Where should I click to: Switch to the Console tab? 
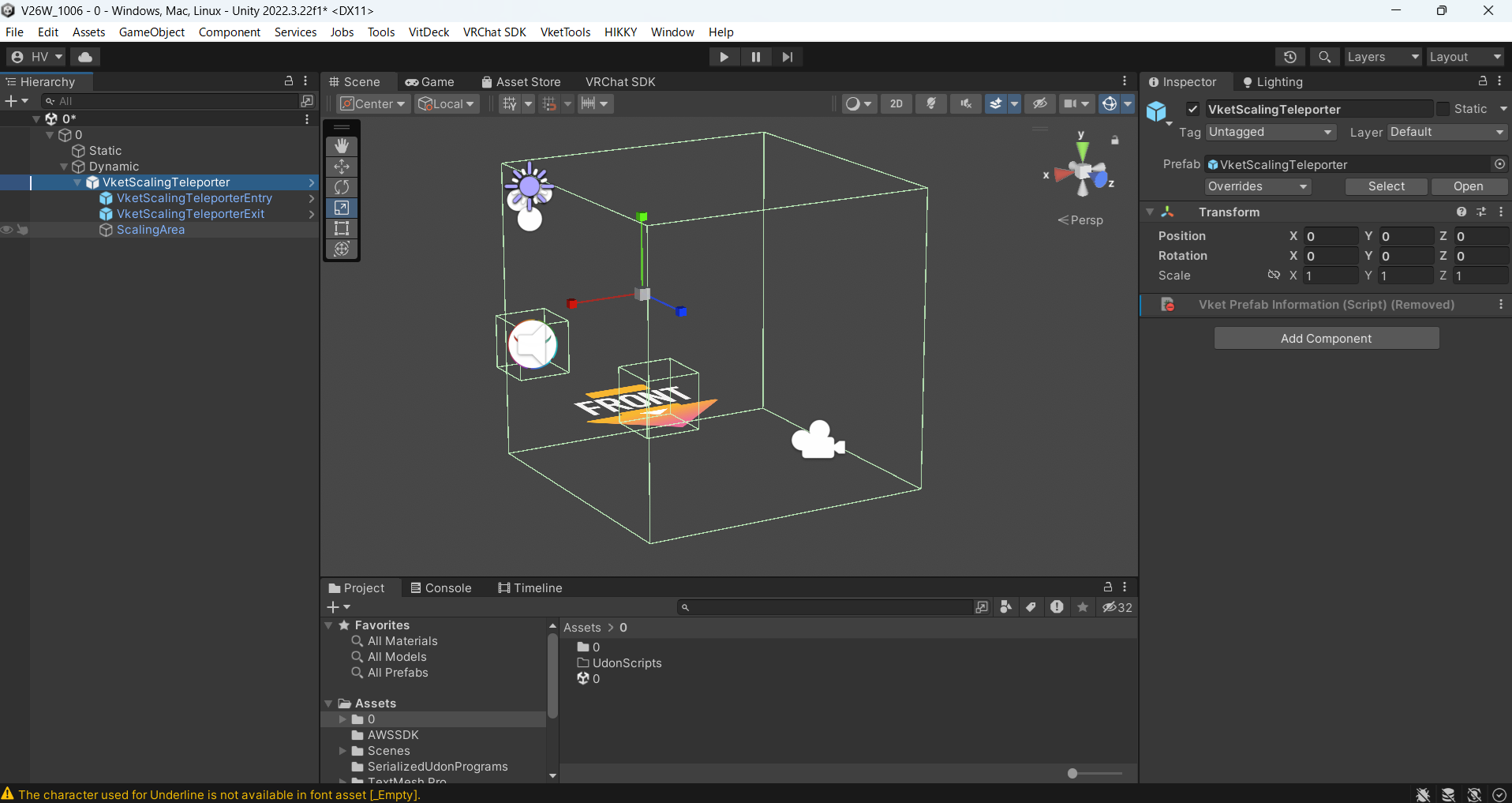[x=441, y=588]
